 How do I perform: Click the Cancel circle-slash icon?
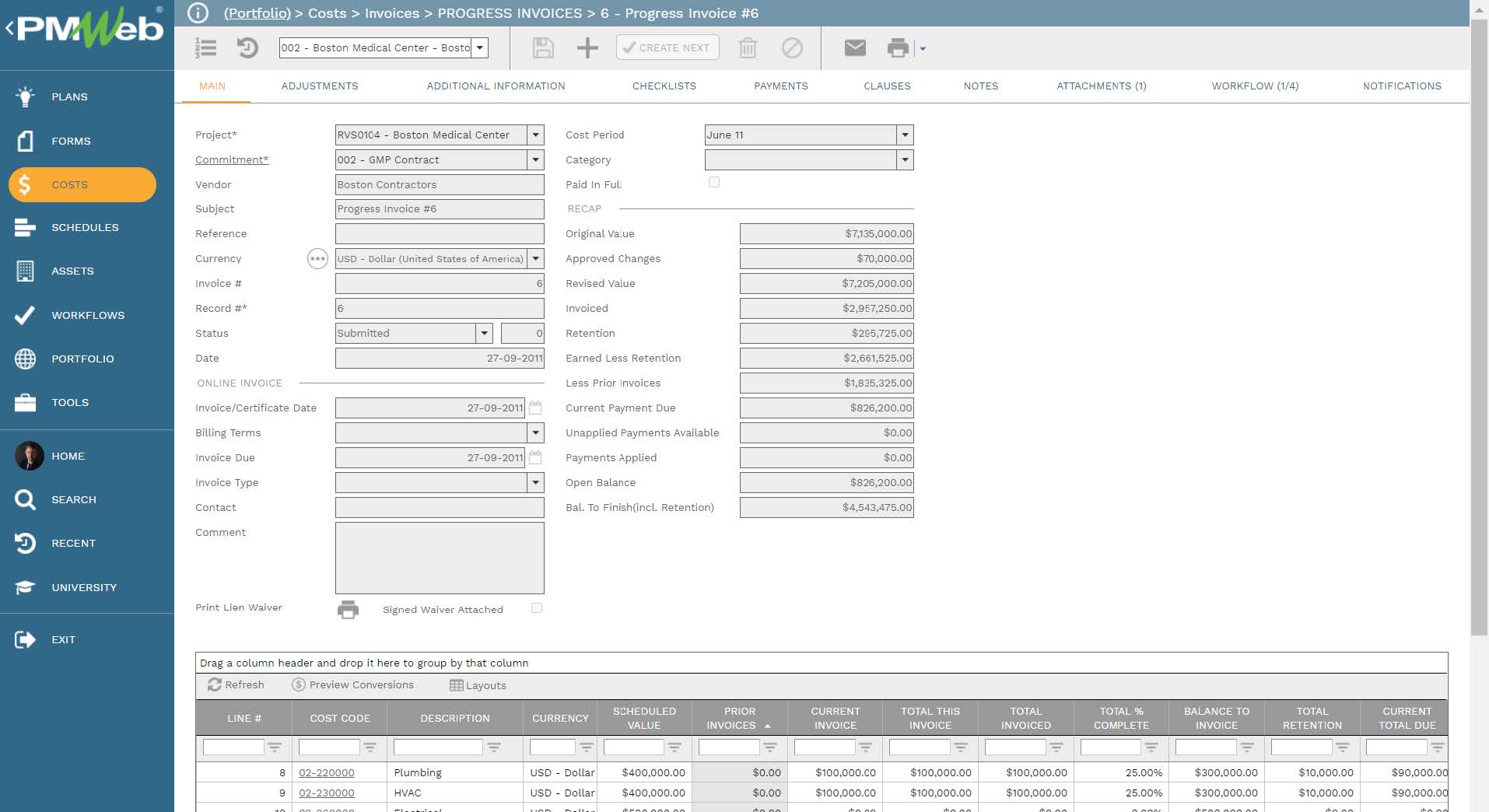point(792,48)
